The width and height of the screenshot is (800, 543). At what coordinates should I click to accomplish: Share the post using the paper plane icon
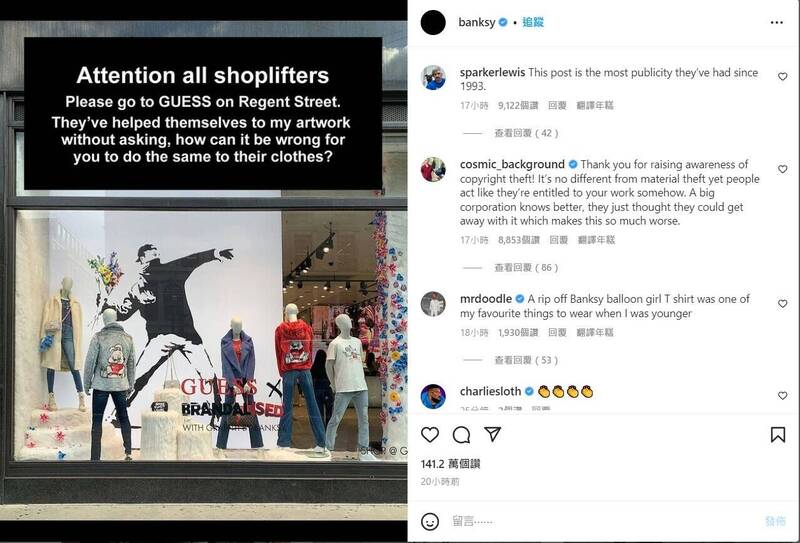coord(492,434)
